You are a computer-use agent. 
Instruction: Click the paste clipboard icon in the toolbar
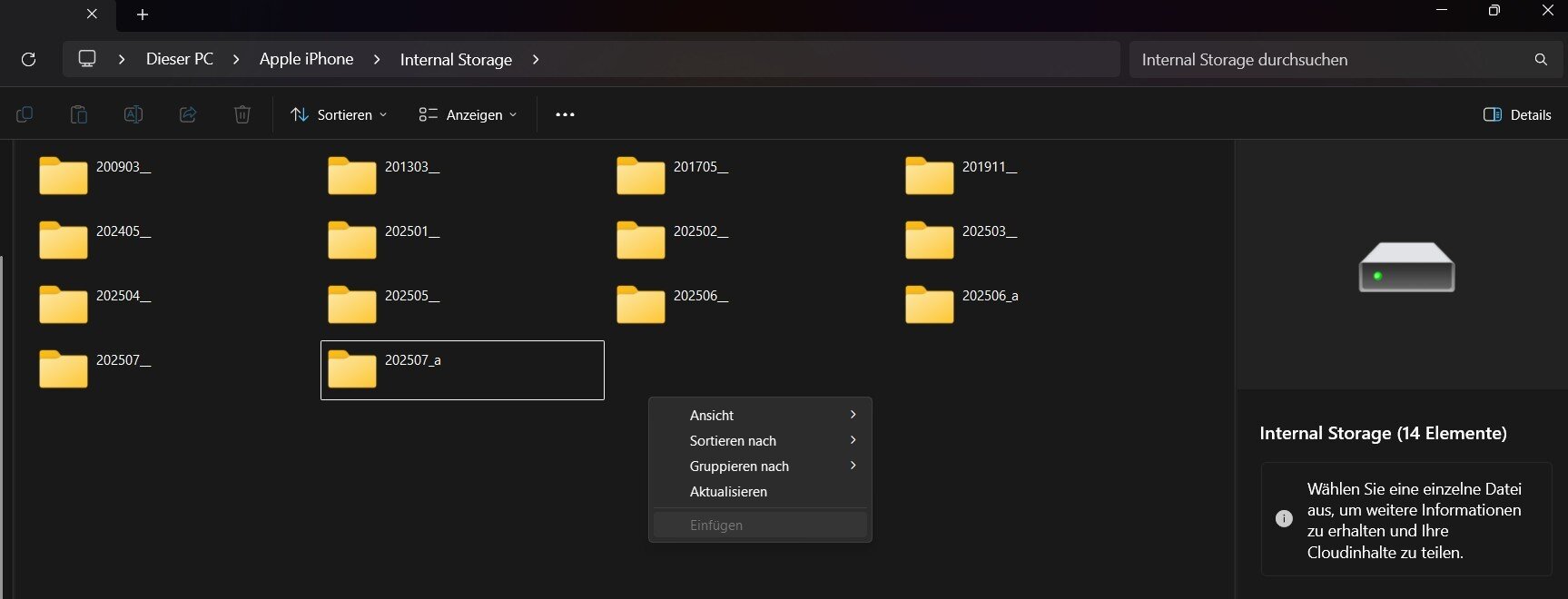tap(79, 114)
